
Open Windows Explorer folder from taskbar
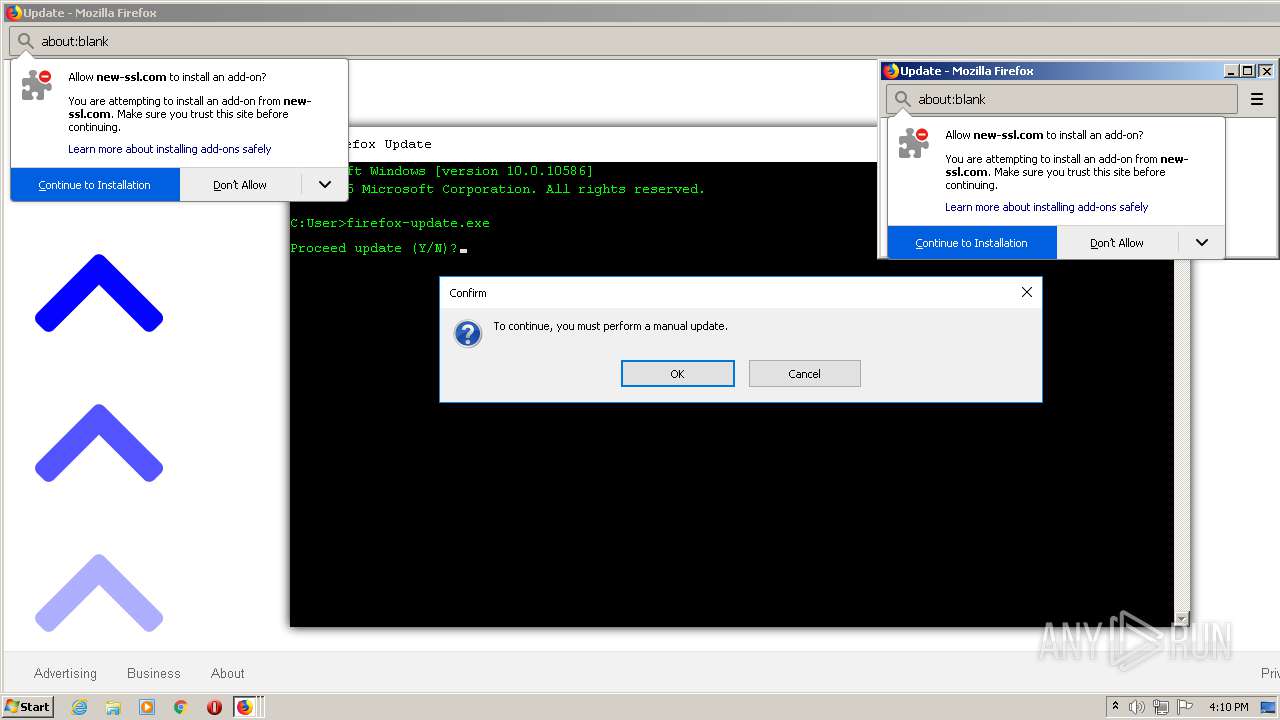[113, 707]
